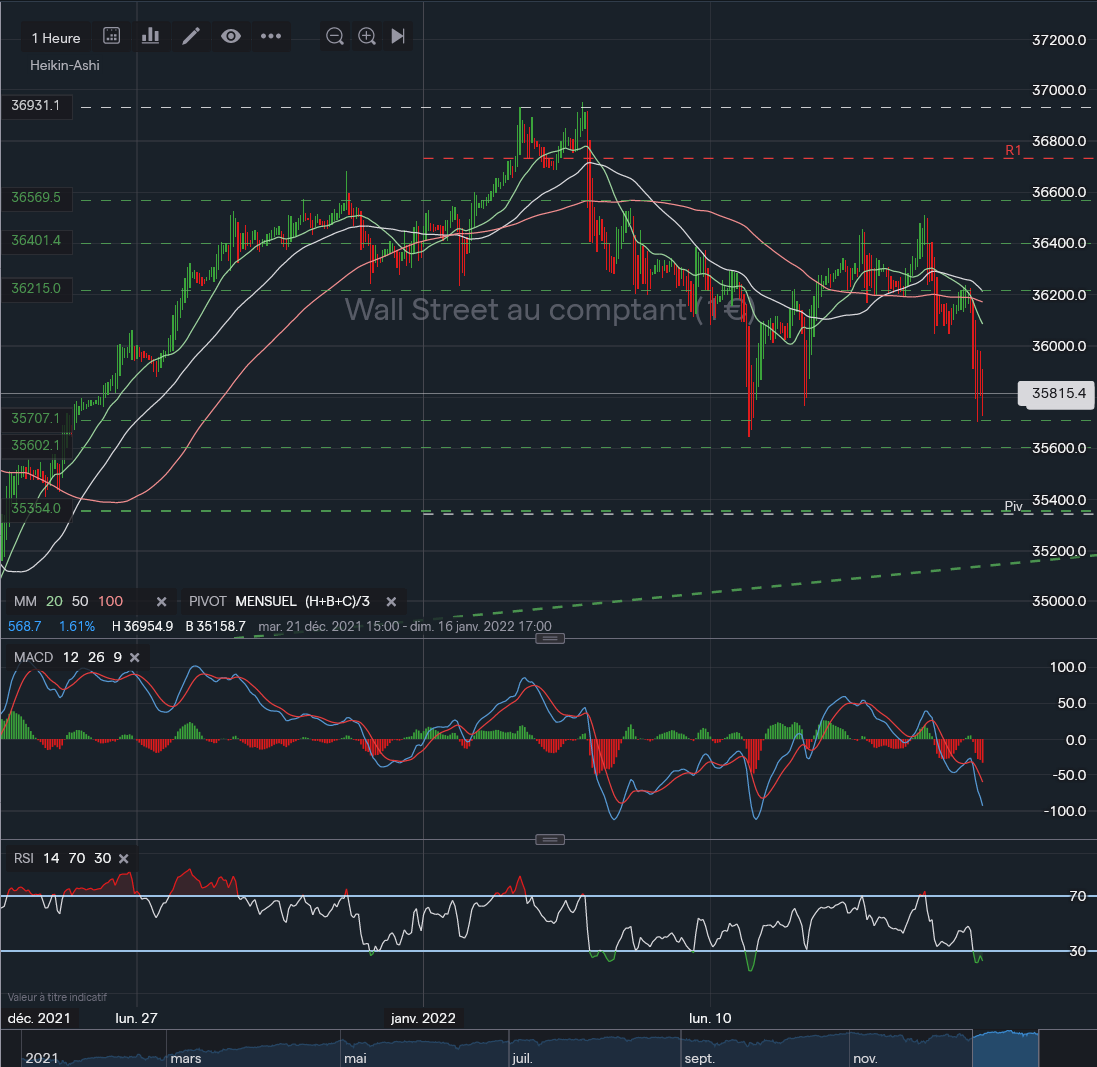Open PIVOT MENSUEL settings
The image size is (1097, 1067).
pos(278,602)
